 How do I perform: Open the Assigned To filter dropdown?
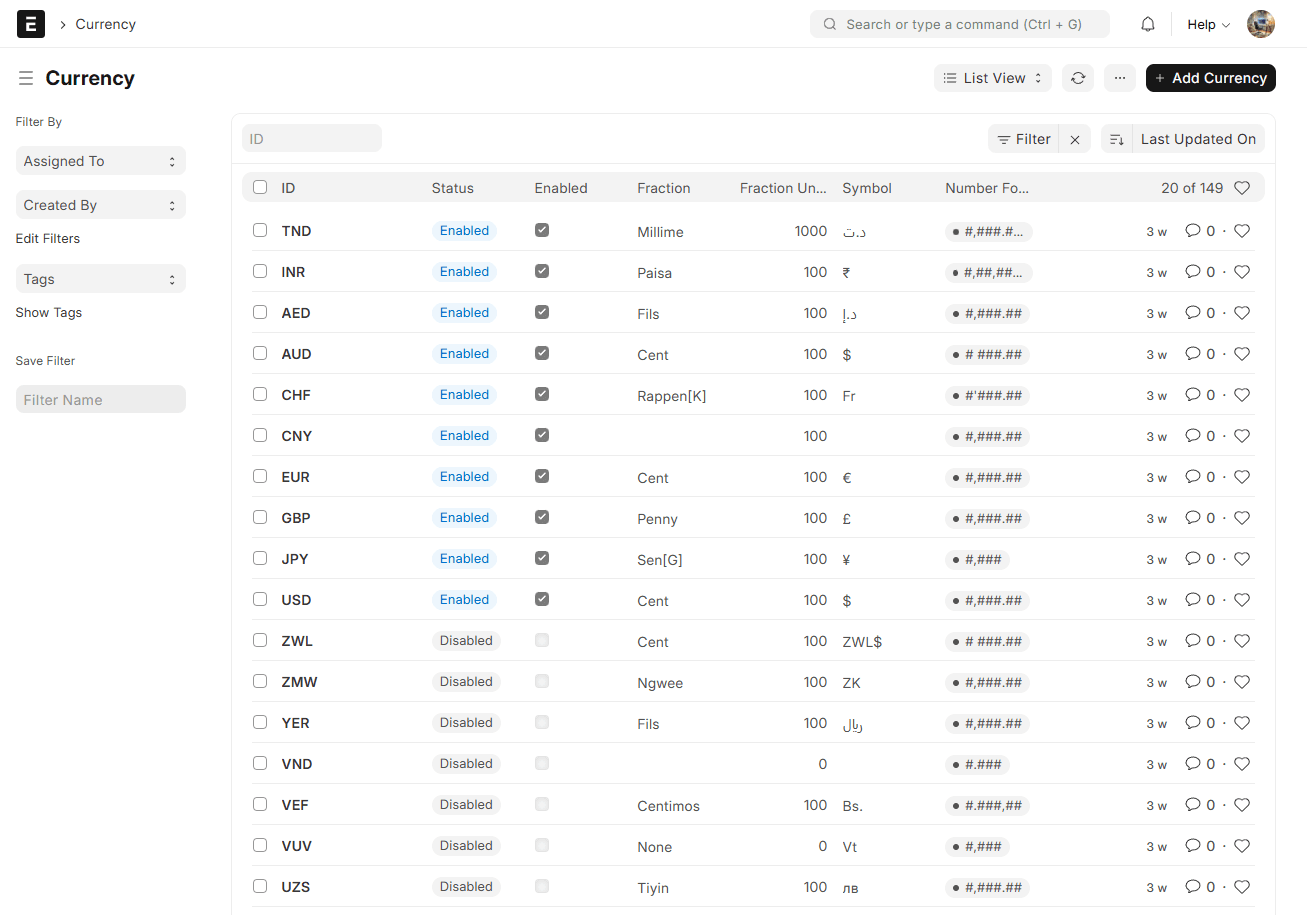[x=101, y=161]
